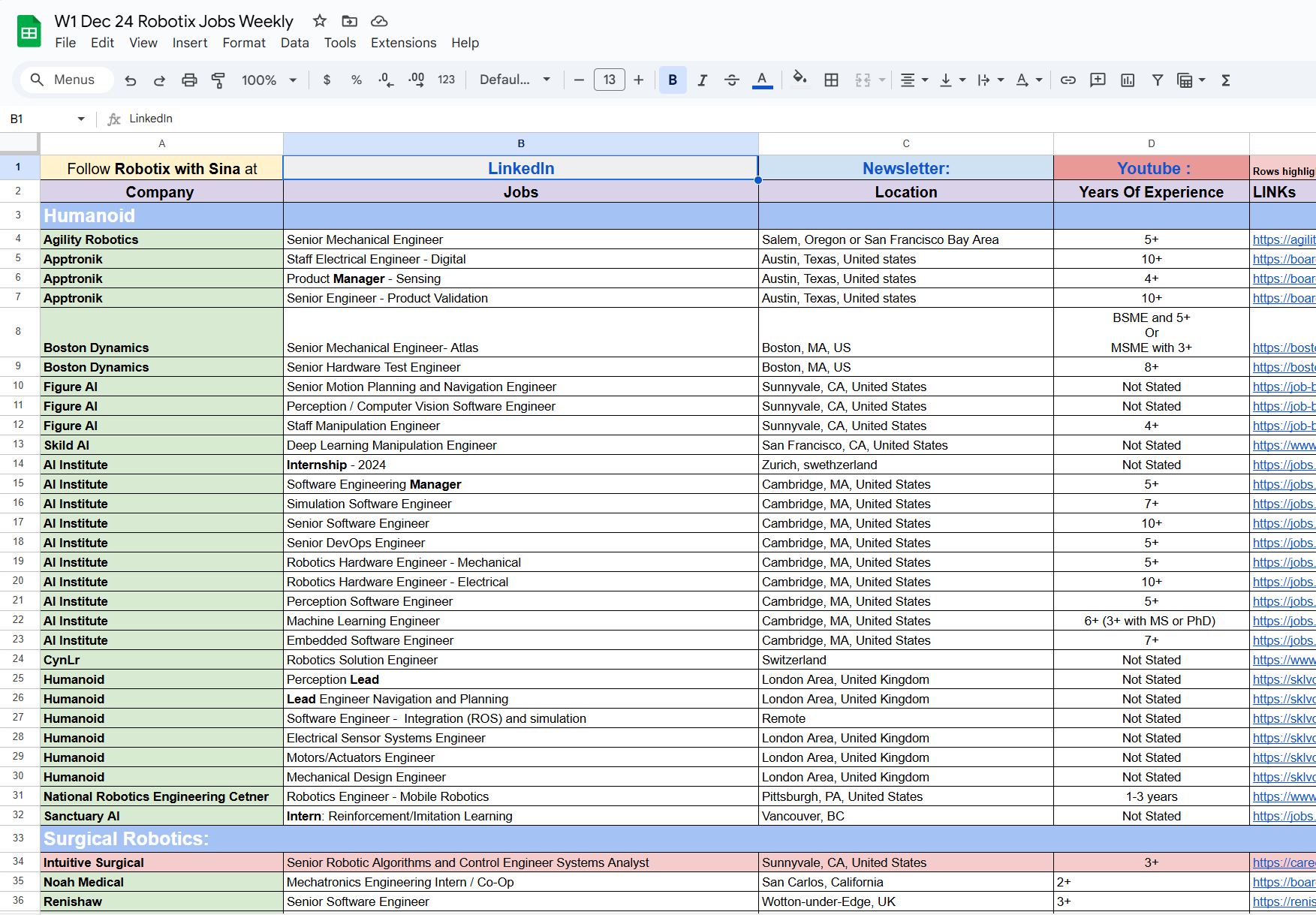Image resolution: width=1316 pixels, height=915 pixels.
Task: Open the Renishaw job link
Action: point(1284,901)
